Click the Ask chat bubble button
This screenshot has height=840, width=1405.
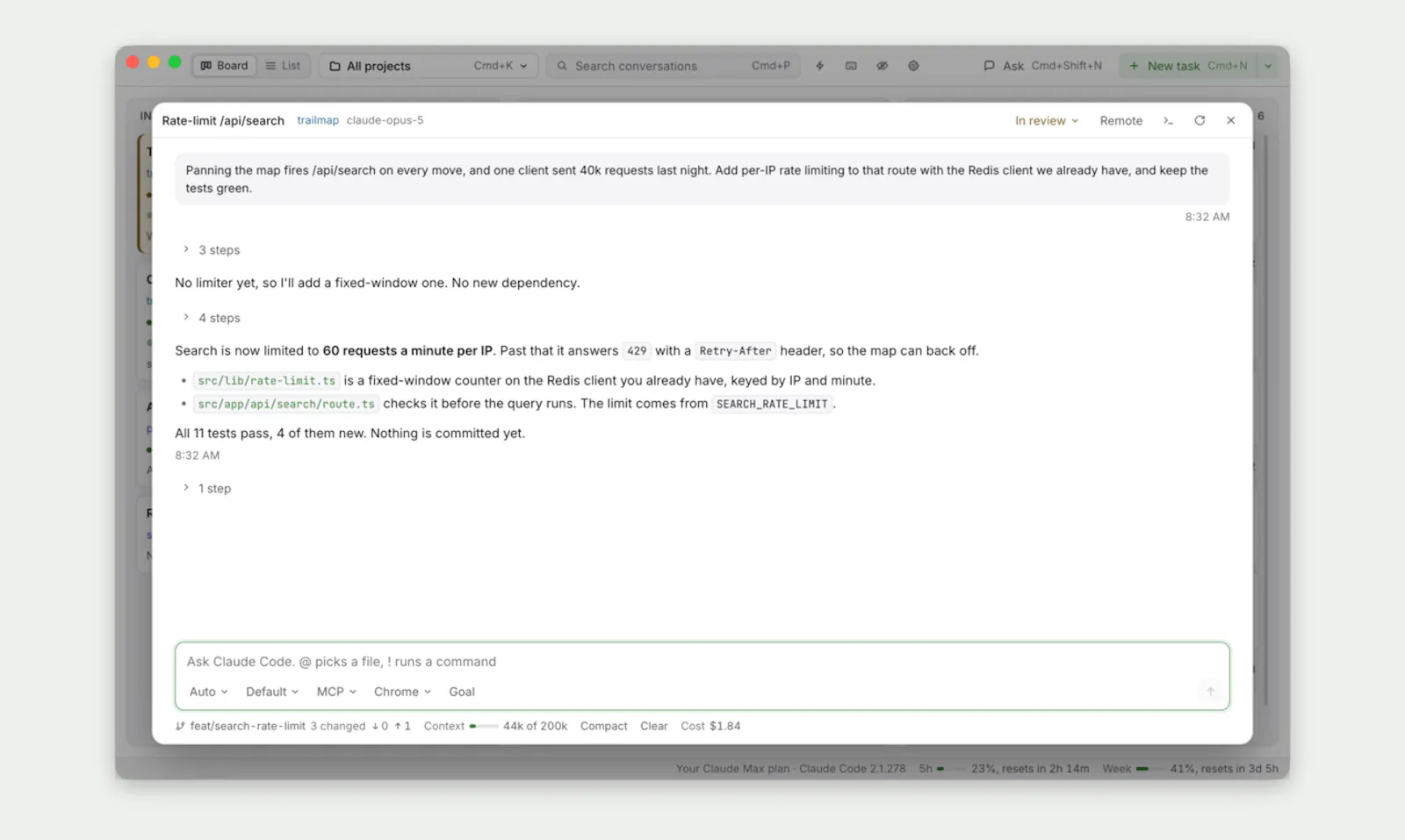click(x=1042, y=66)
